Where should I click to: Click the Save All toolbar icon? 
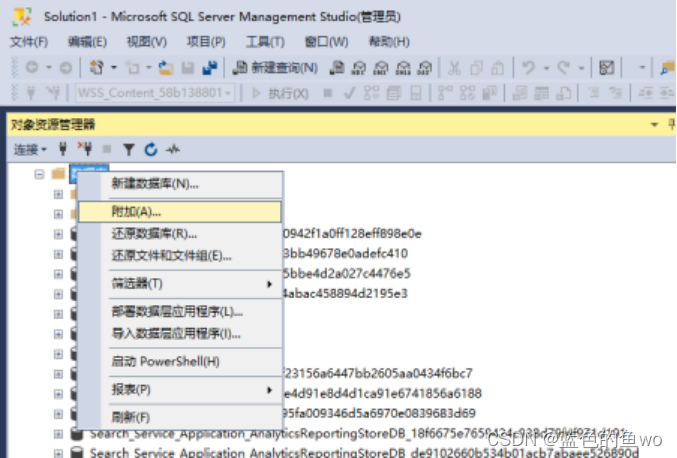click(210, 68)
